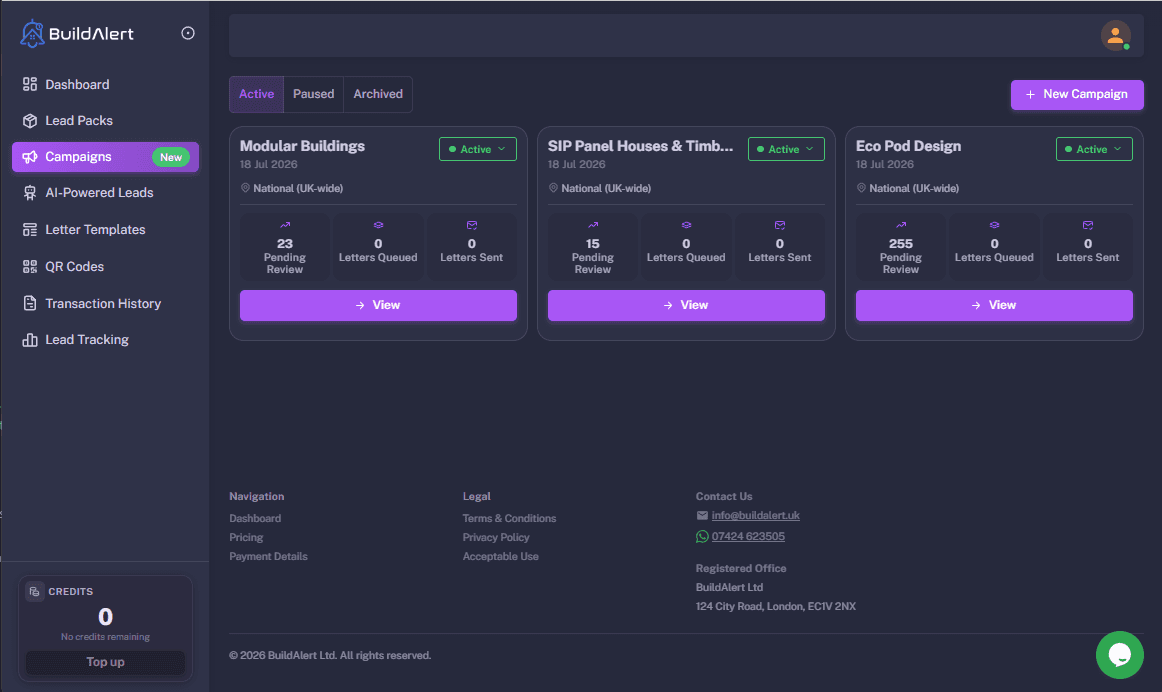Click the WhatsApp icon in Contact Us
The image size is (1162, 692).
coord(702,536)
